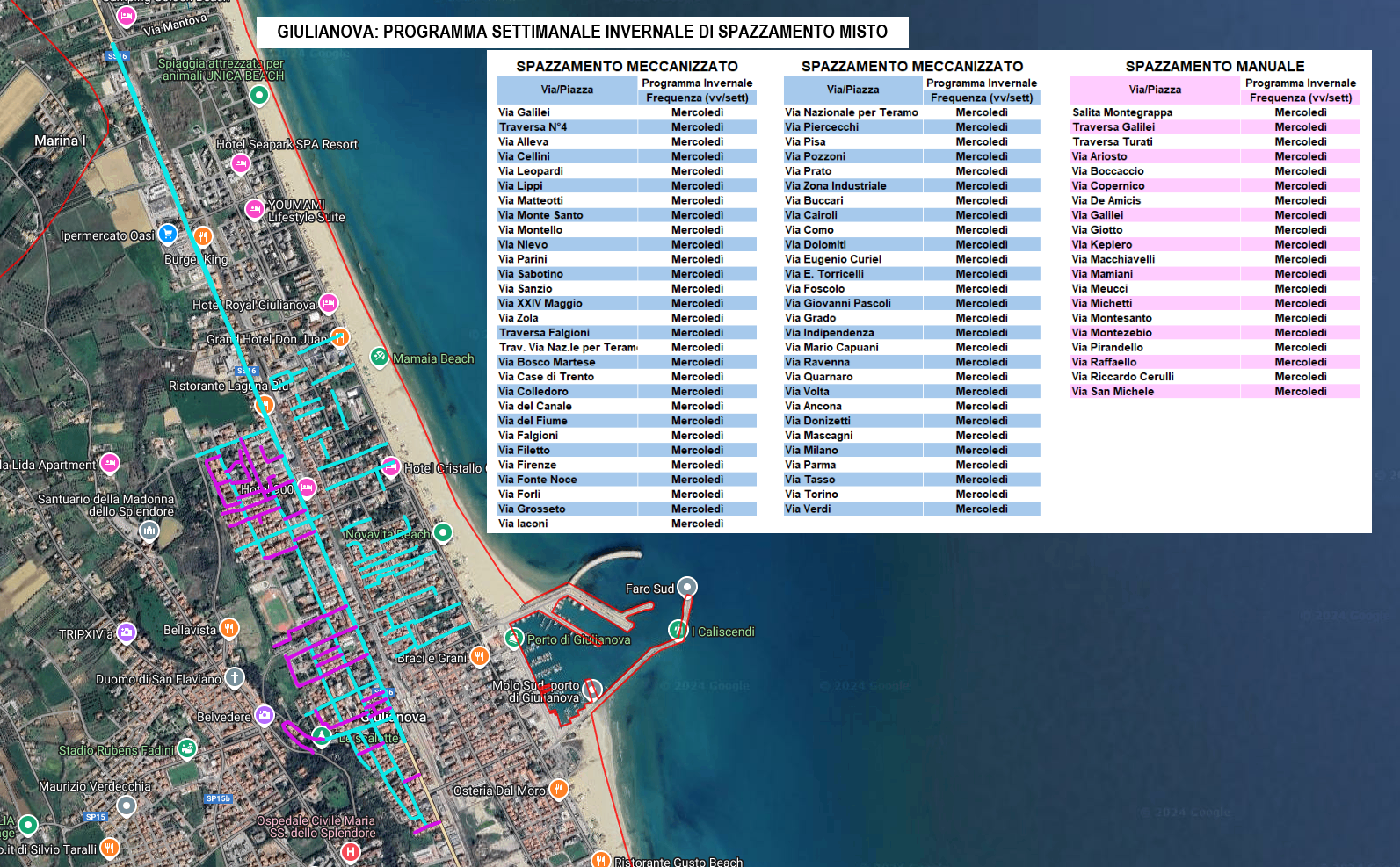1400x867 pixels.
Task: Open the Hotel Cristallo lodging pin
Action: pos(391,466)
